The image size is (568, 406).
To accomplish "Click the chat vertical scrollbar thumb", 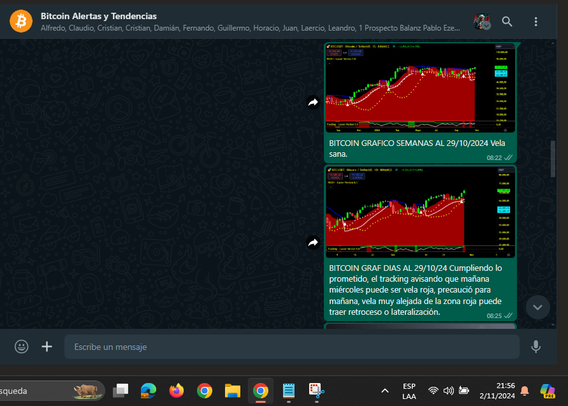I will [552, 159].
